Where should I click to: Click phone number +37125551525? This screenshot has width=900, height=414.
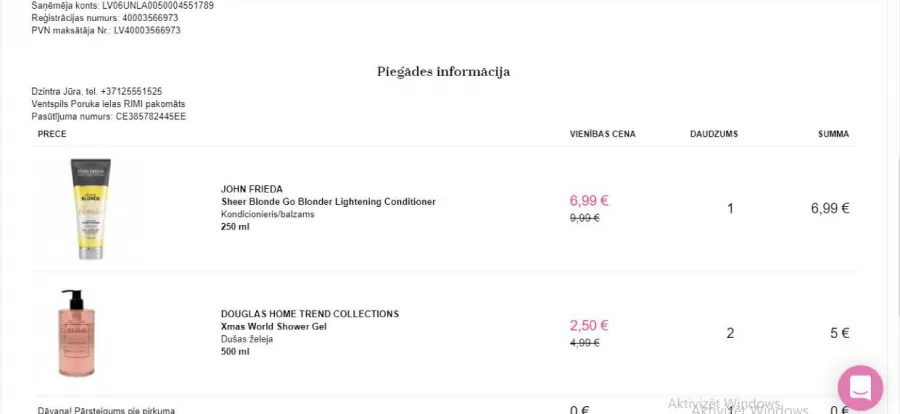131,91
